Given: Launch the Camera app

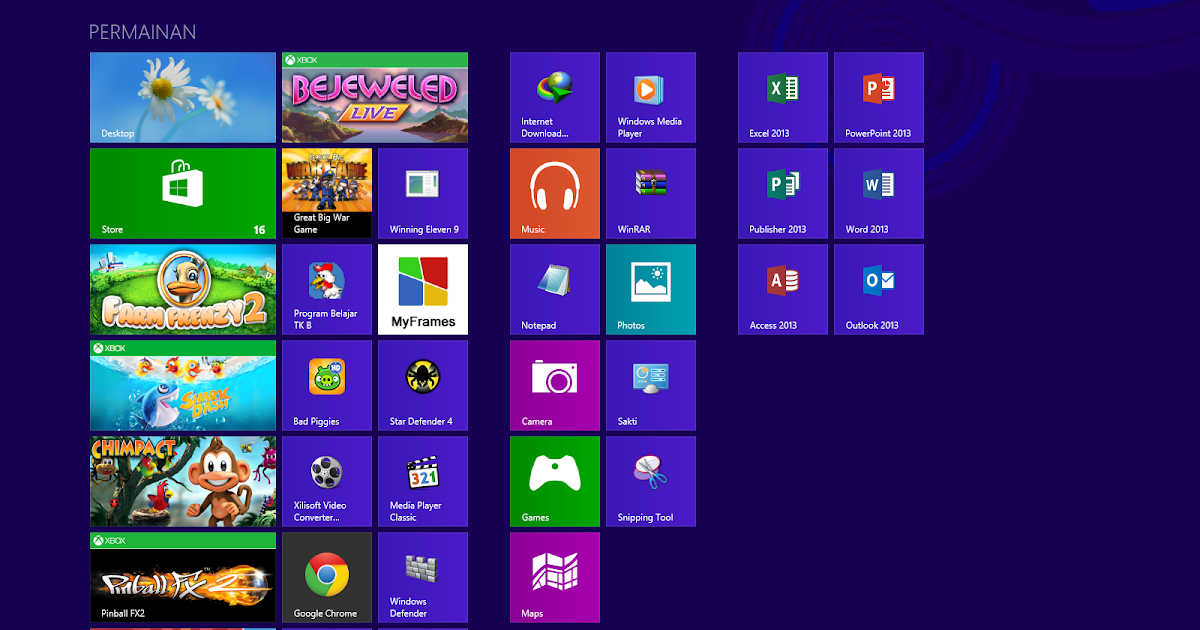Looking at the screenshot, I should 555,385.
